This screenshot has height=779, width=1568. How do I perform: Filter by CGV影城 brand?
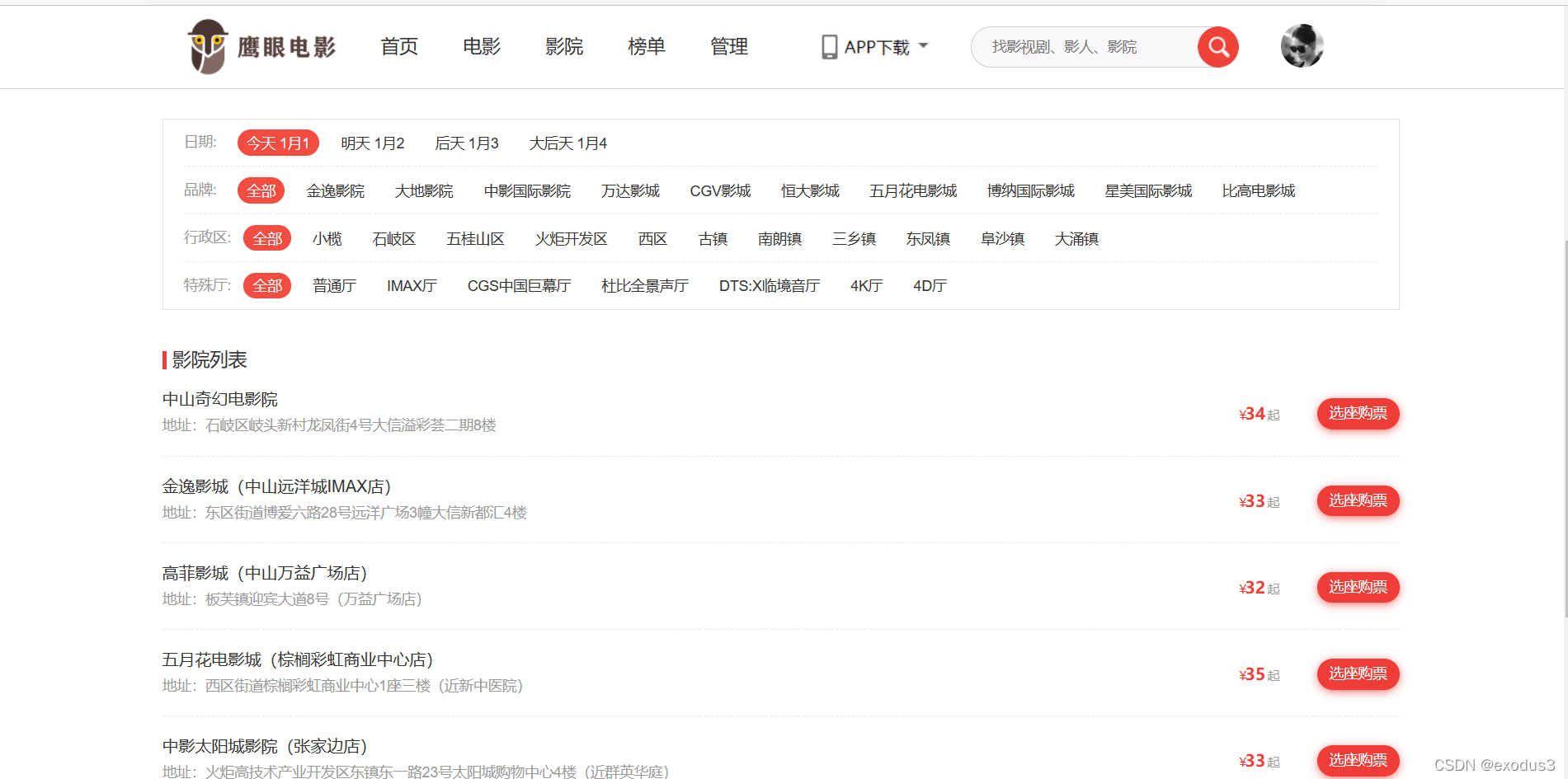(719, 190)
